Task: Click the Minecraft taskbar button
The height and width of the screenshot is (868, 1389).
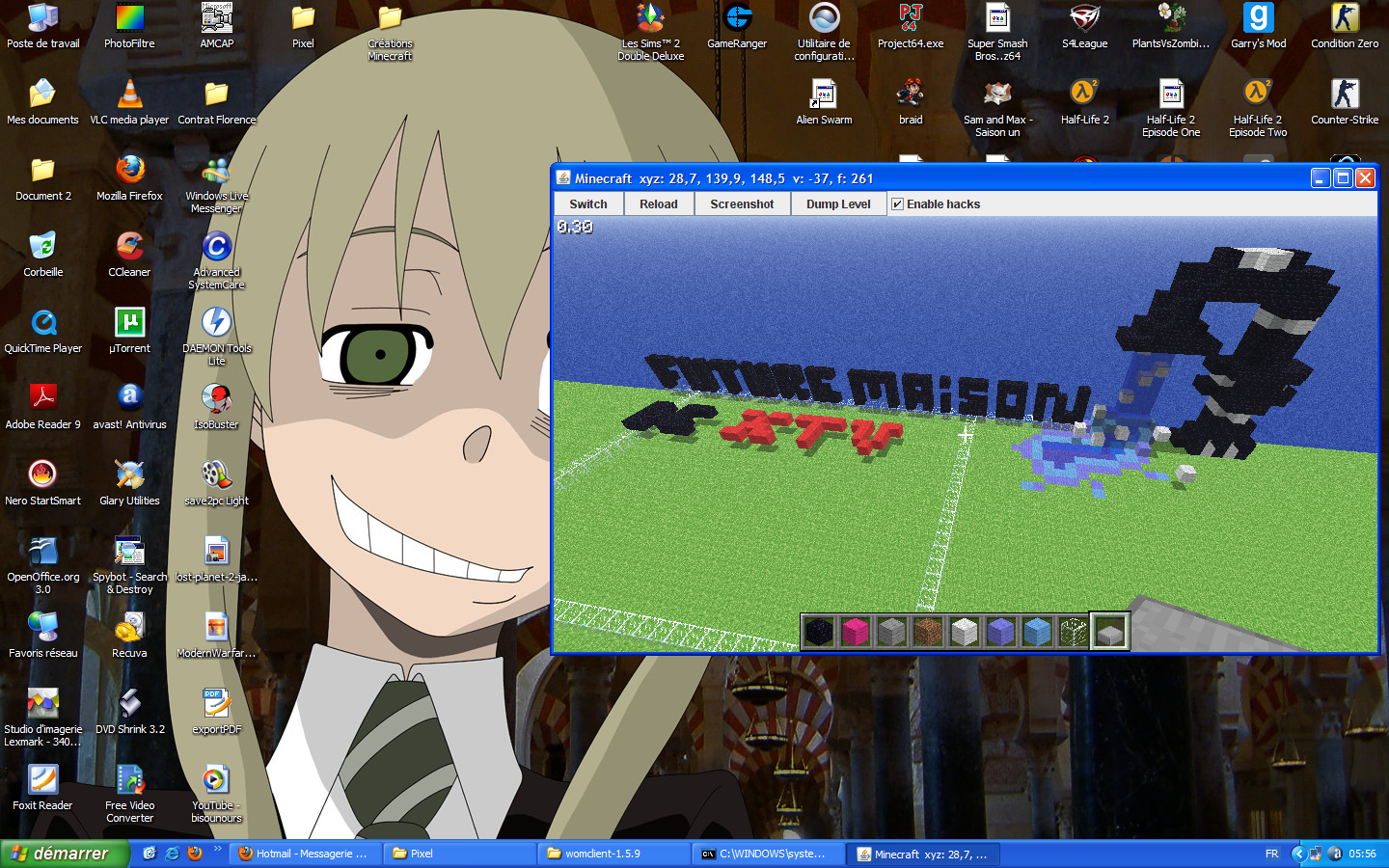Action: [923, 854]
